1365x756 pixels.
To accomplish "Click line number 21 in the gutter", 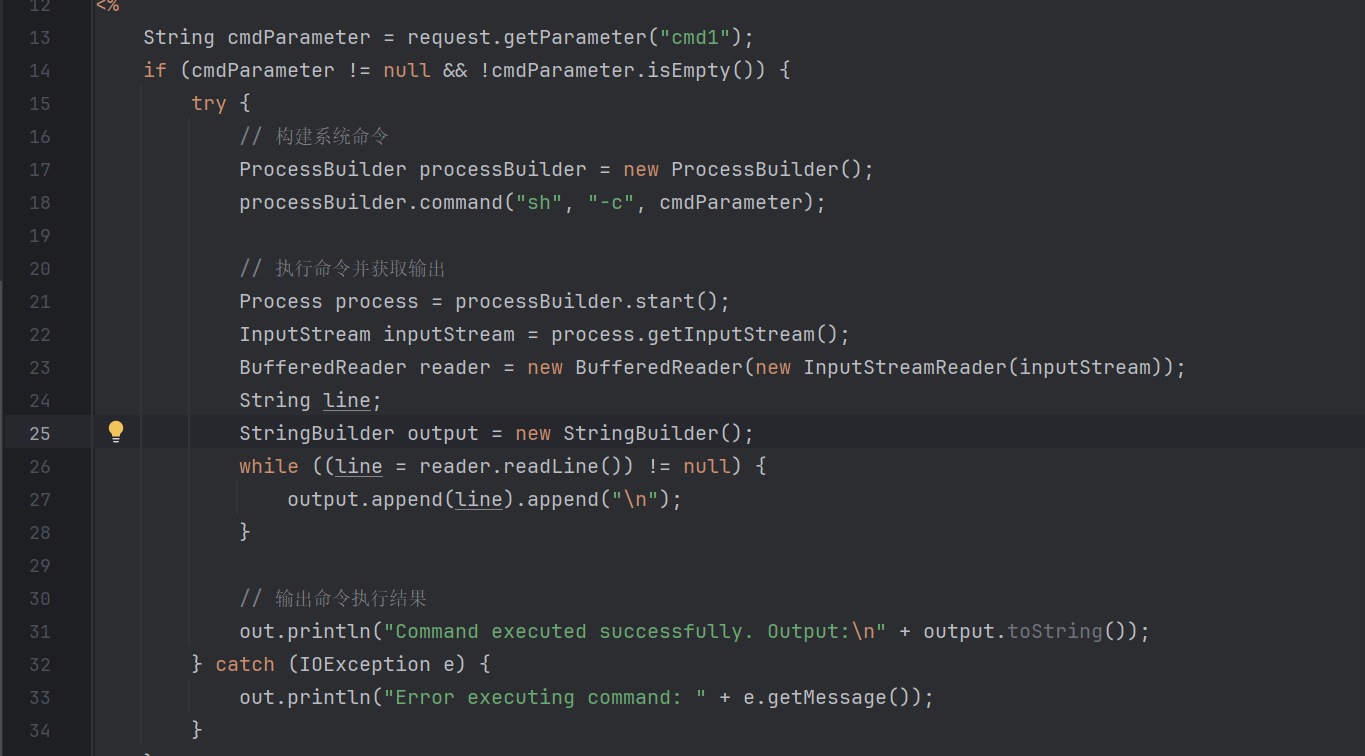I will coord(39,302).
